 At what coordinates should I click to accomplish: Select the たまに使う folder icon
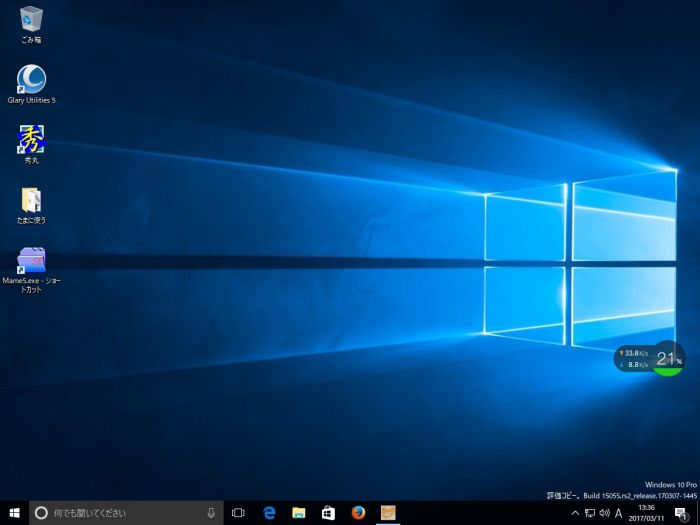[31, 199]
